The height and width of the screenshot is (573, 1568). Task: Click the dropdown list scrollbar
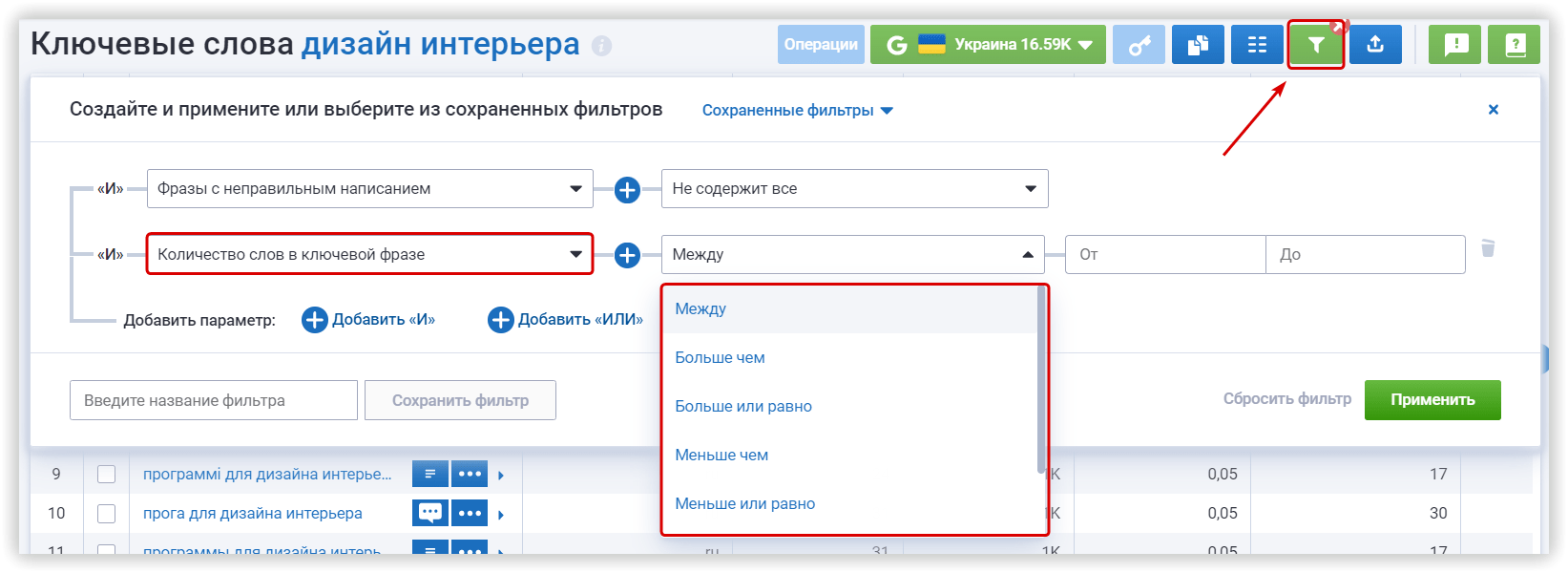point(1041,382)
